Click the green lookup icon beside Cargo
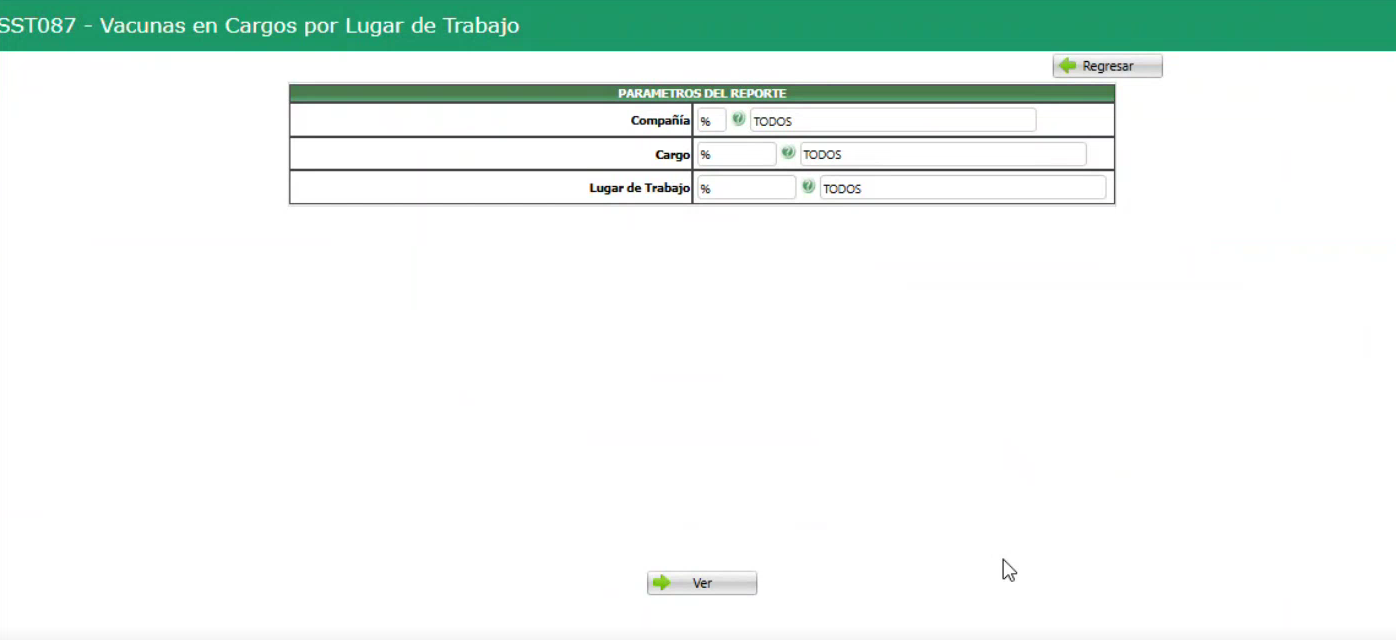 (x=788, y=153)
